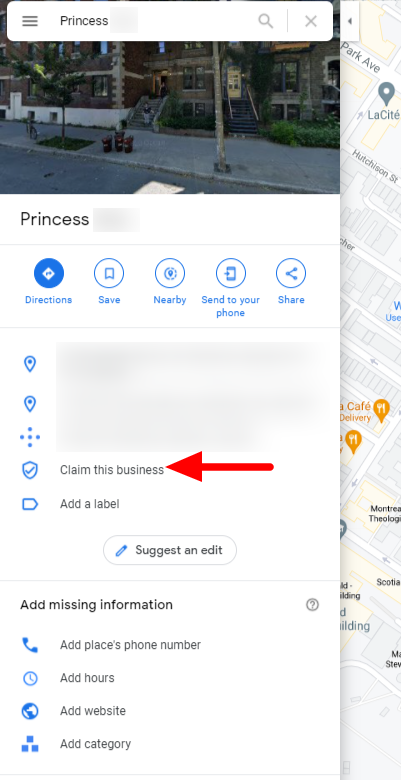Image resolution: width=401 pixels, height=780 pixels.
Task: Click Claim this business
Action: [x=112, y=470]
